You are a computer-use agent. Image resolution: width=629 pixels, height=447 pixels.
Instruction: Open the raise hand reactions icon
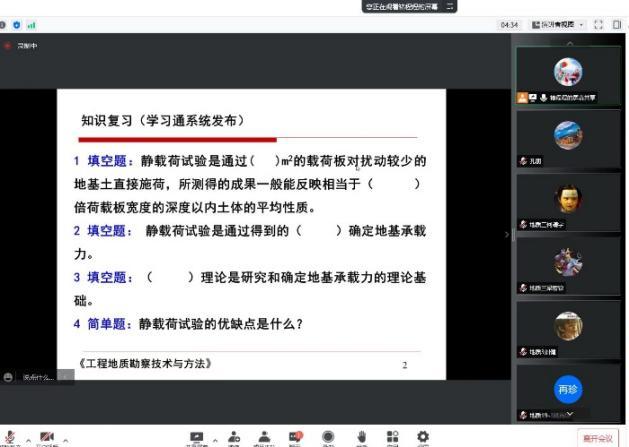pyautogui.click(x=361, y=436)
